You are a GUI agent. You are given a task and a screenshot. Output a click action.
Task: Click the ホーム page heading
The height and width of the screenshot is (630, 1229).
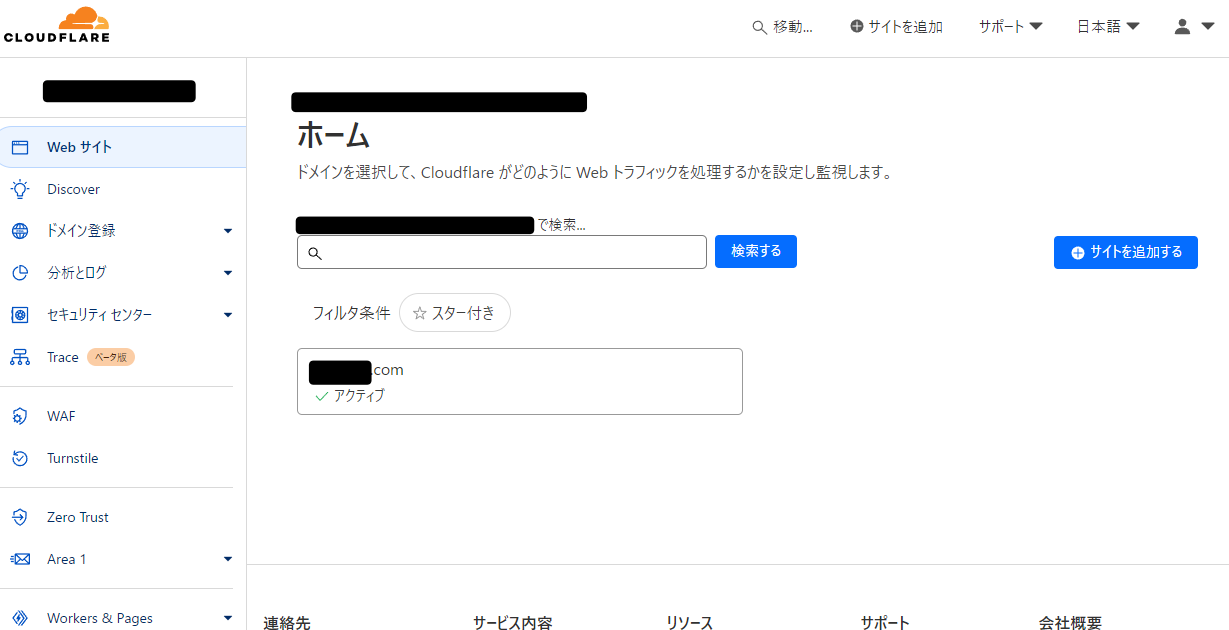pyautogui.click(x=334, y=134)
